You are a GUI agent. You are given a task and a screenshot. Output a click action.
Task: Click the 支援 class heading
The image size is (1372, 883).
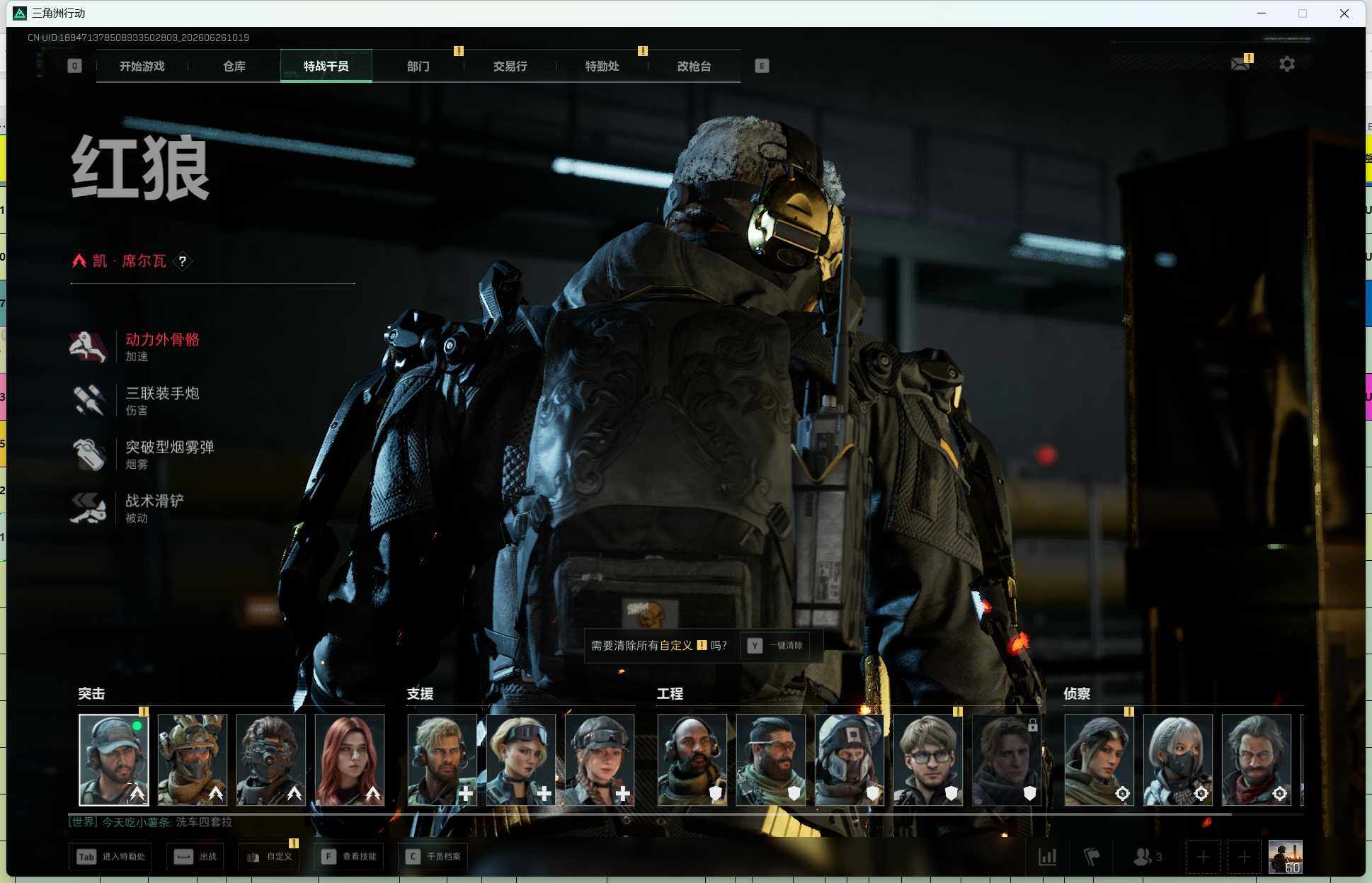coord(420,693)
